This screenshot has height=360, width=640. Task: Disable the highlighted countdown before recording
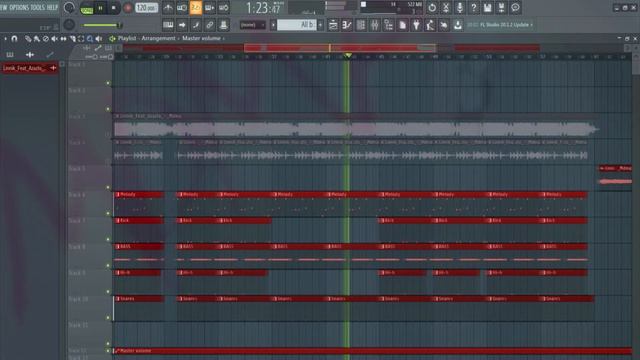click(x=196, y=7)
